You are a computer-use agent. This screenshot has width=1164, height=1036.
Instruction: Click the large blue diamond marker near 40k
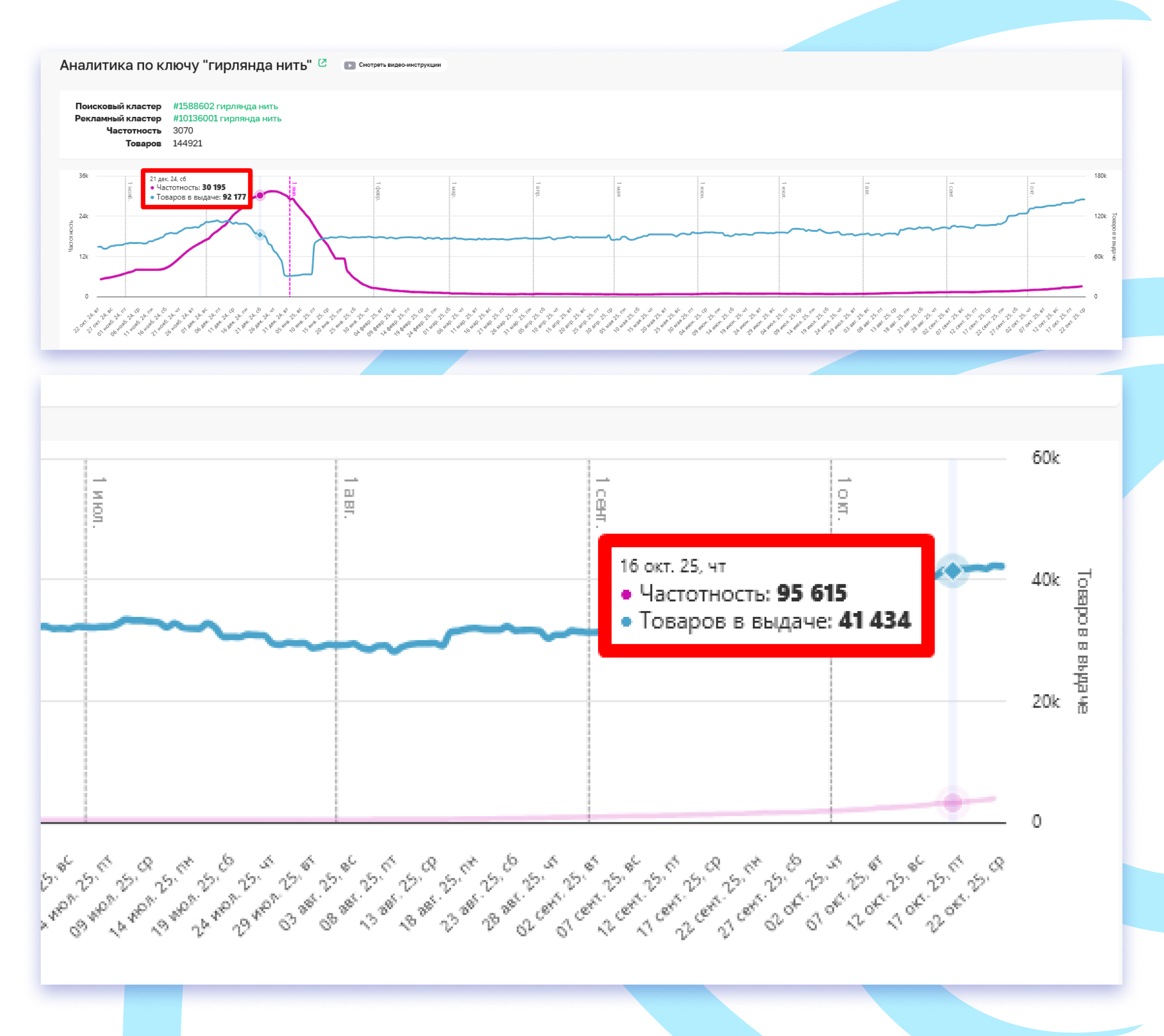pyautogui.click(x=953, y=570)
